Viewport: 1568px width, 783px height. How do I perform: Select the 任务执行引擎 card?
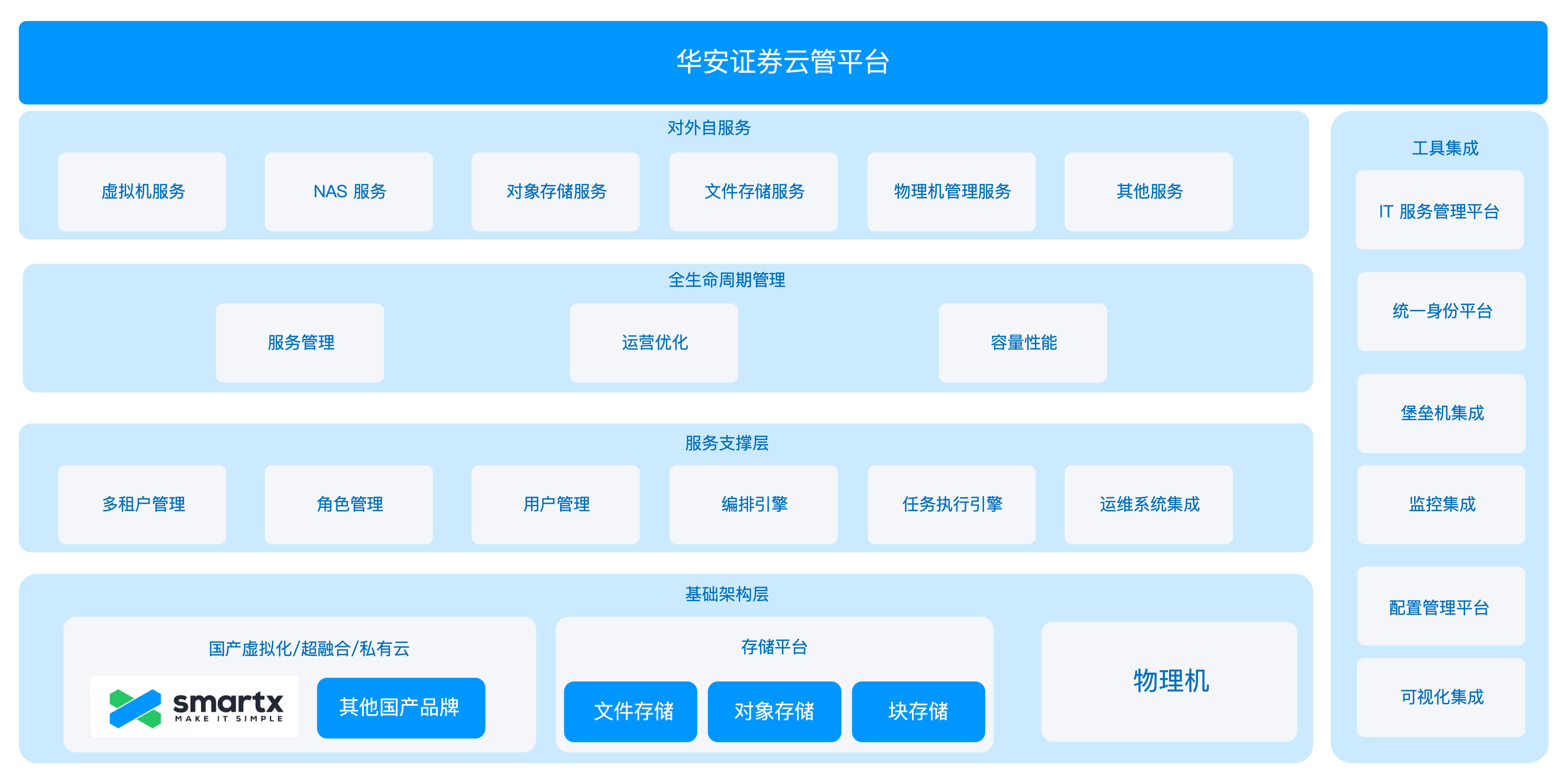pos(951,504)
